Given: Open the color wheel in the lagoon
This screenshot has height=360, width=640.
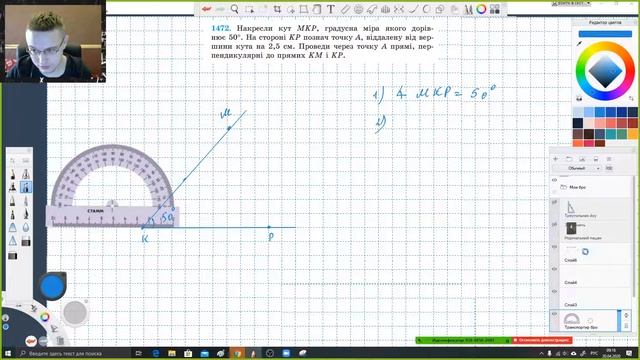Looking at the screenshot, I should point(44,317).
